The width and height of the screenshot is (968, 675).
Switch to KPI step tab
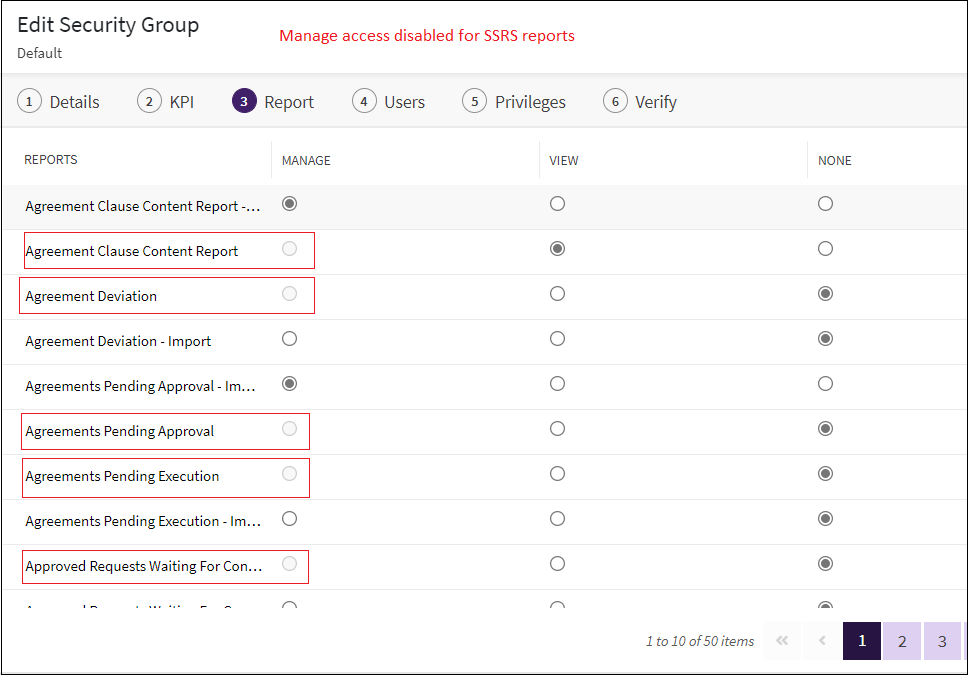coord(166,102)
